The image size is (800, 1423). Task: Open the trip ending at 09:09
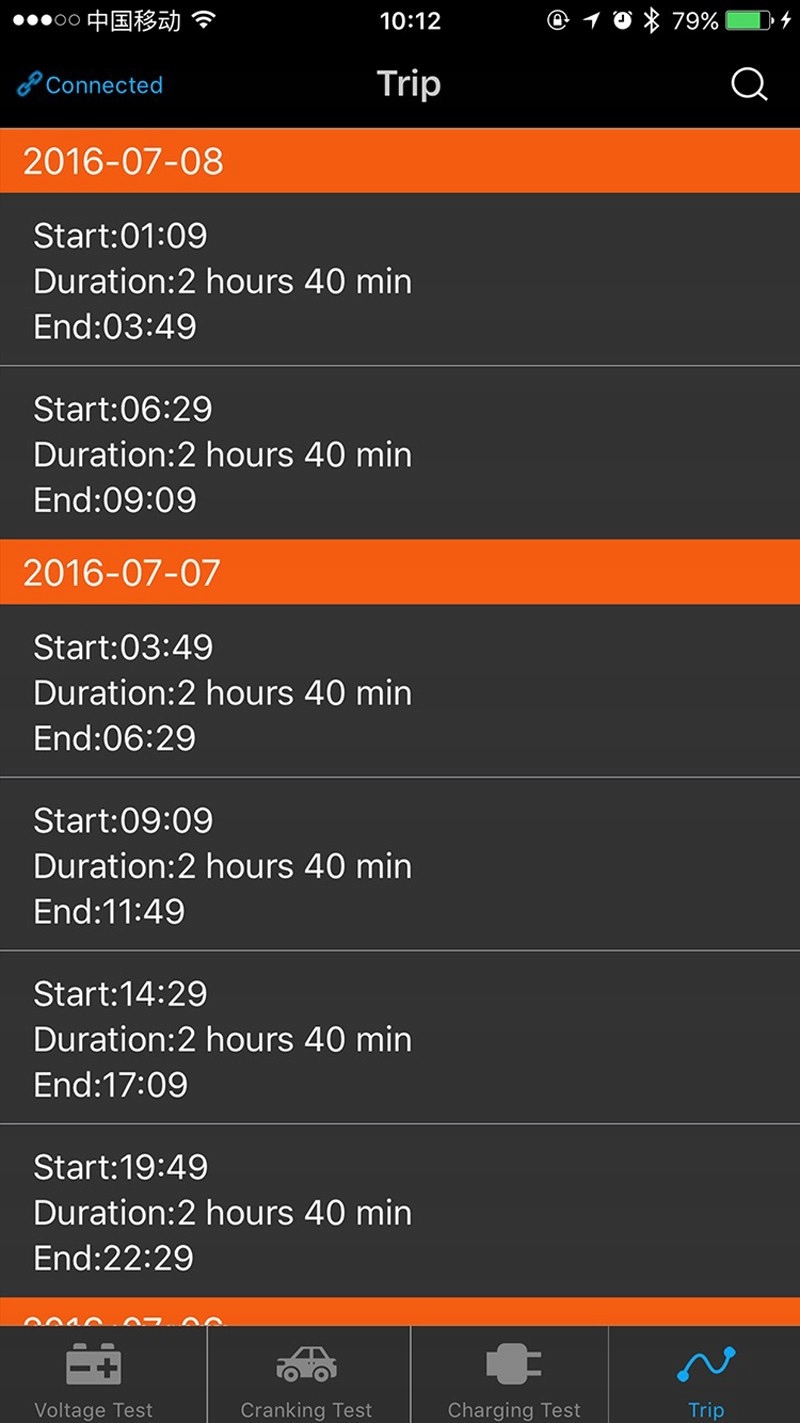pos(400,453)
